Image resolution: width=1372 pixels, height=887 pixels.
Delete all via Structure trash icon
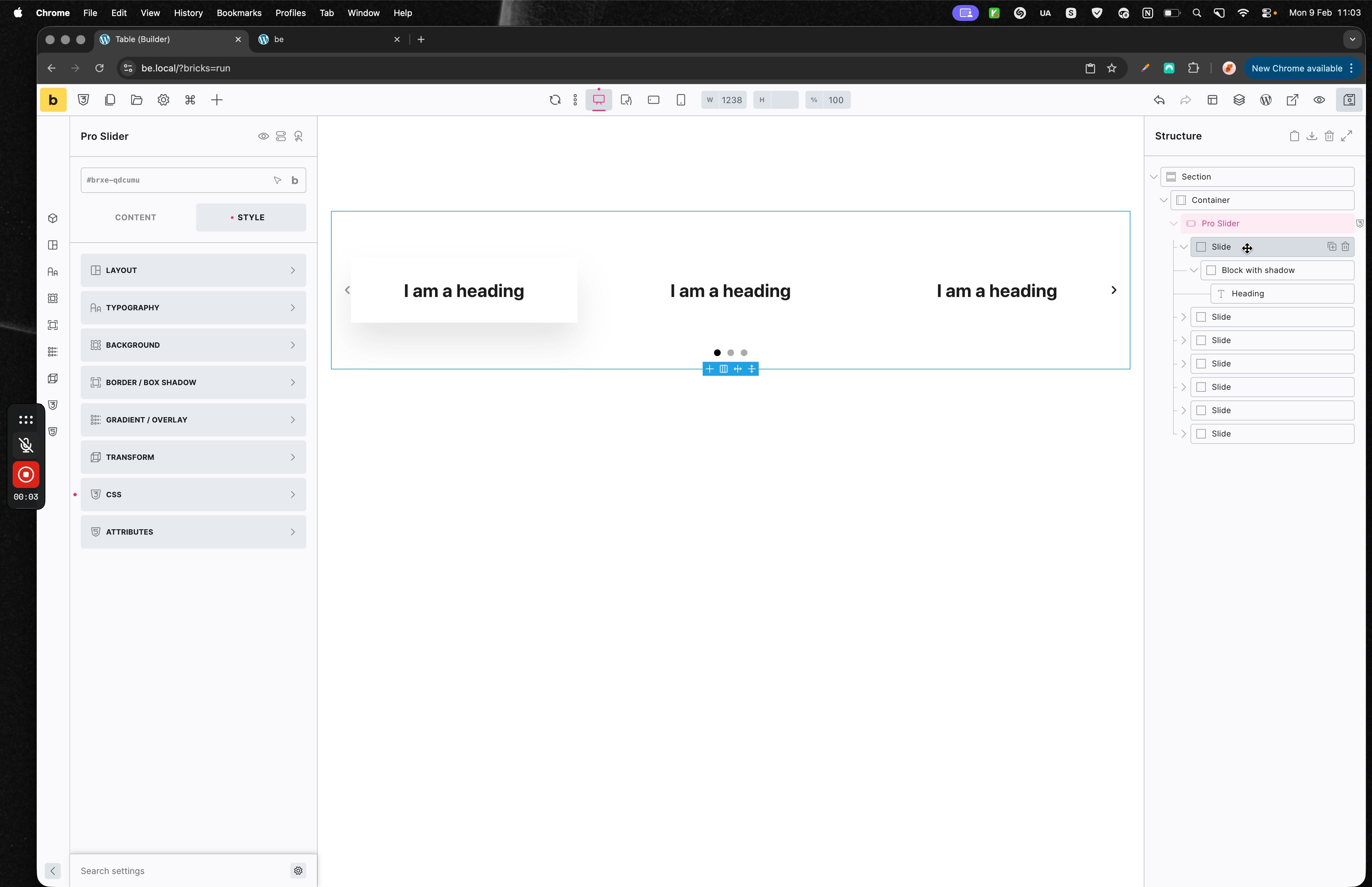point(1329,136)
